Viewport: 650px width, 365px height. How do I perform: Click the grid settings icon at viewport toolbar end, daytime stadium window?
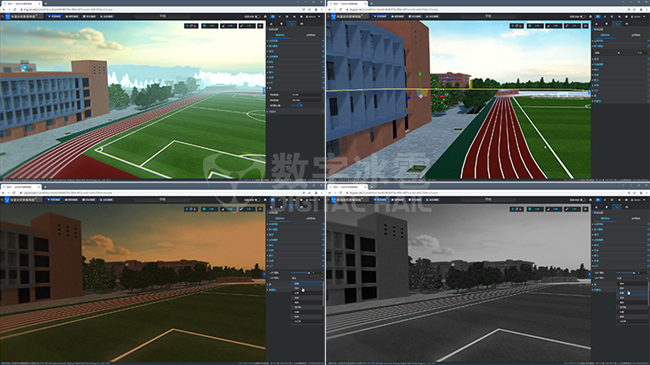coord(260,26)
